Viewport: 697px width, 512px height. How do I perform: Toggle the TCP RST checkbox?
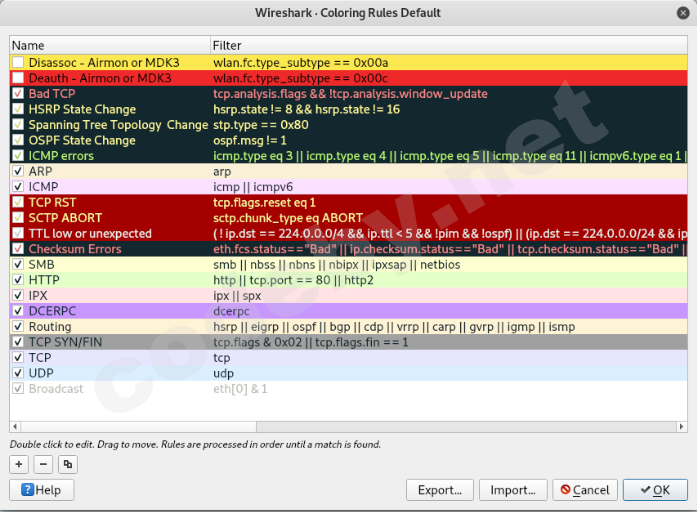coord(18,202)
